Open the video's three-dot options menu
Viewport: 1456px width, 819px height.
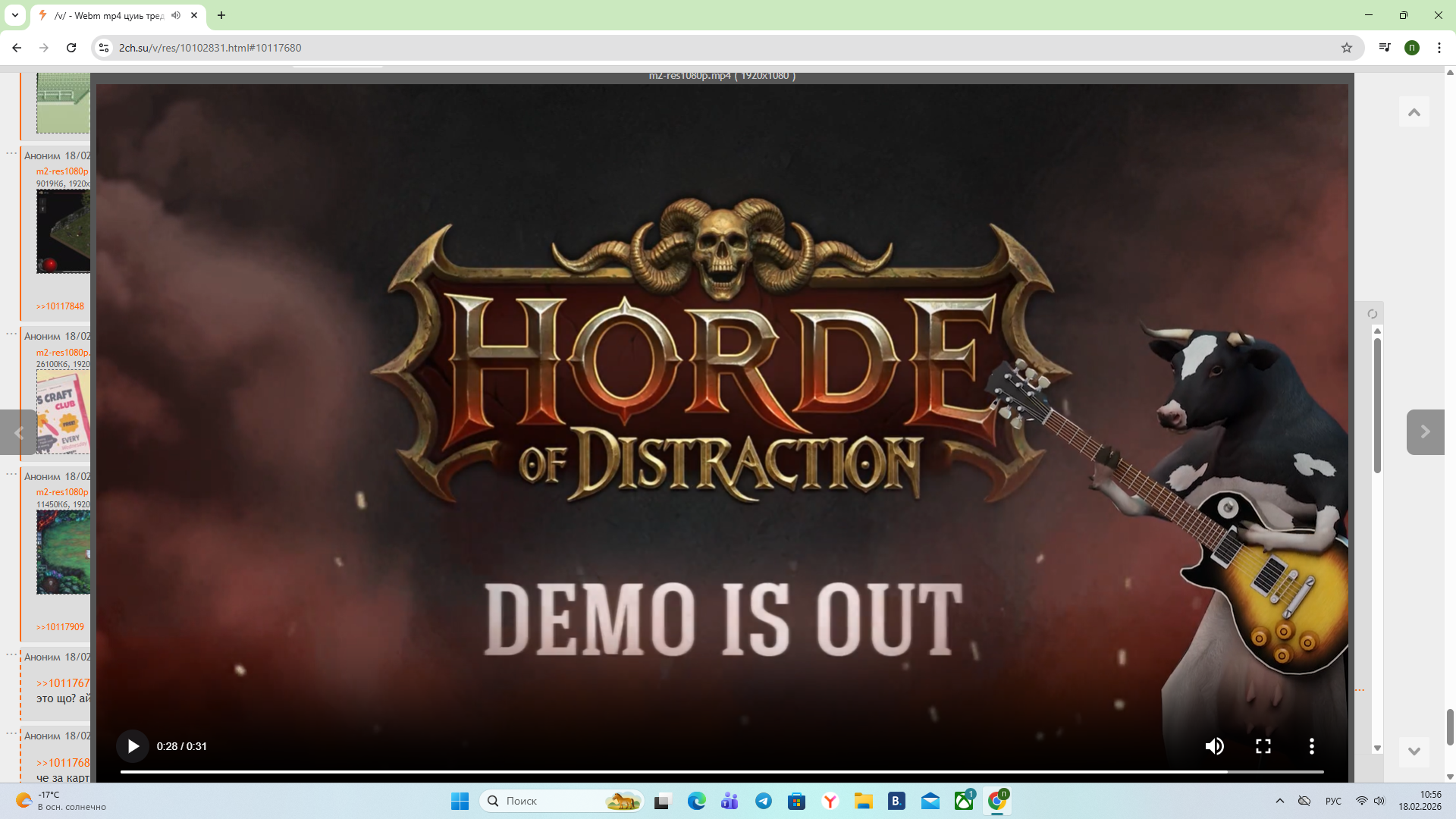1312,746
